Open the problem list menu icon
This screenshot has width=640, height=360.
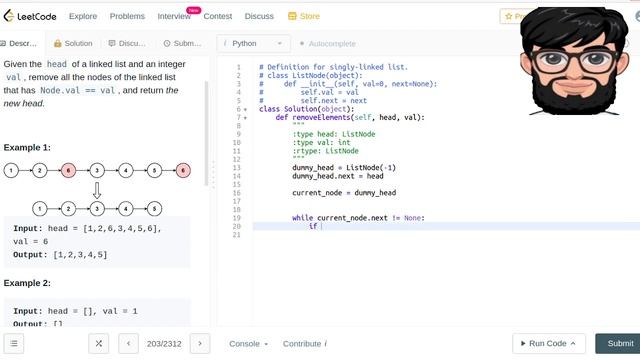point(14,344)
